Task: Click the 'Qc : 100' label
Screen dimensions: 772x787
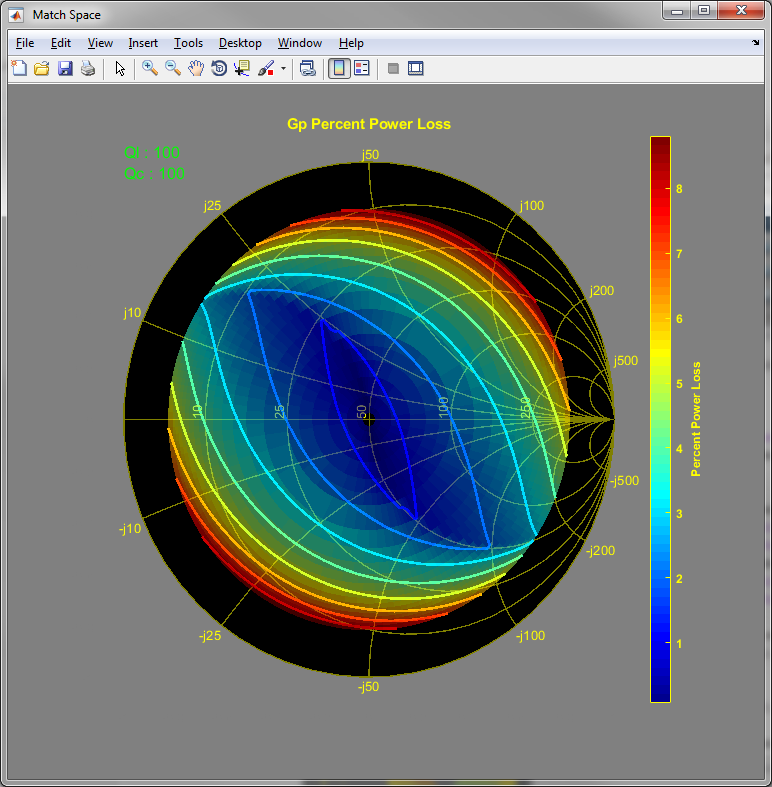Action: pyautogui.click(x=154, y=174)
